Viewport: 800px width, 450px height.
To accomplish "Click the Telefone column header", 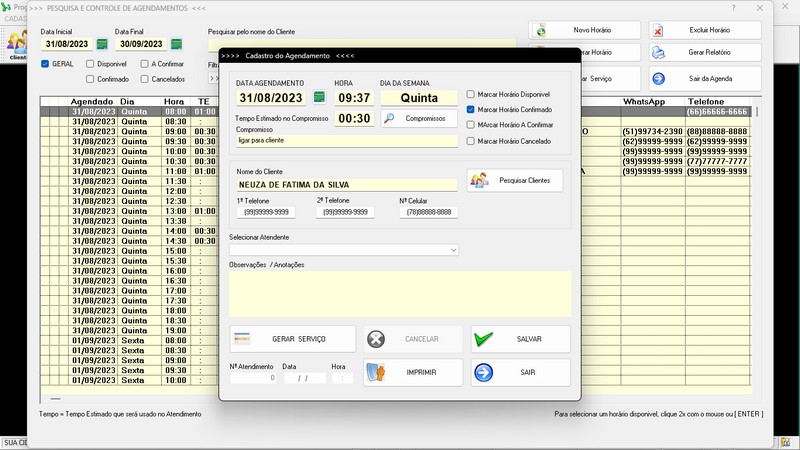I will 706,102.
